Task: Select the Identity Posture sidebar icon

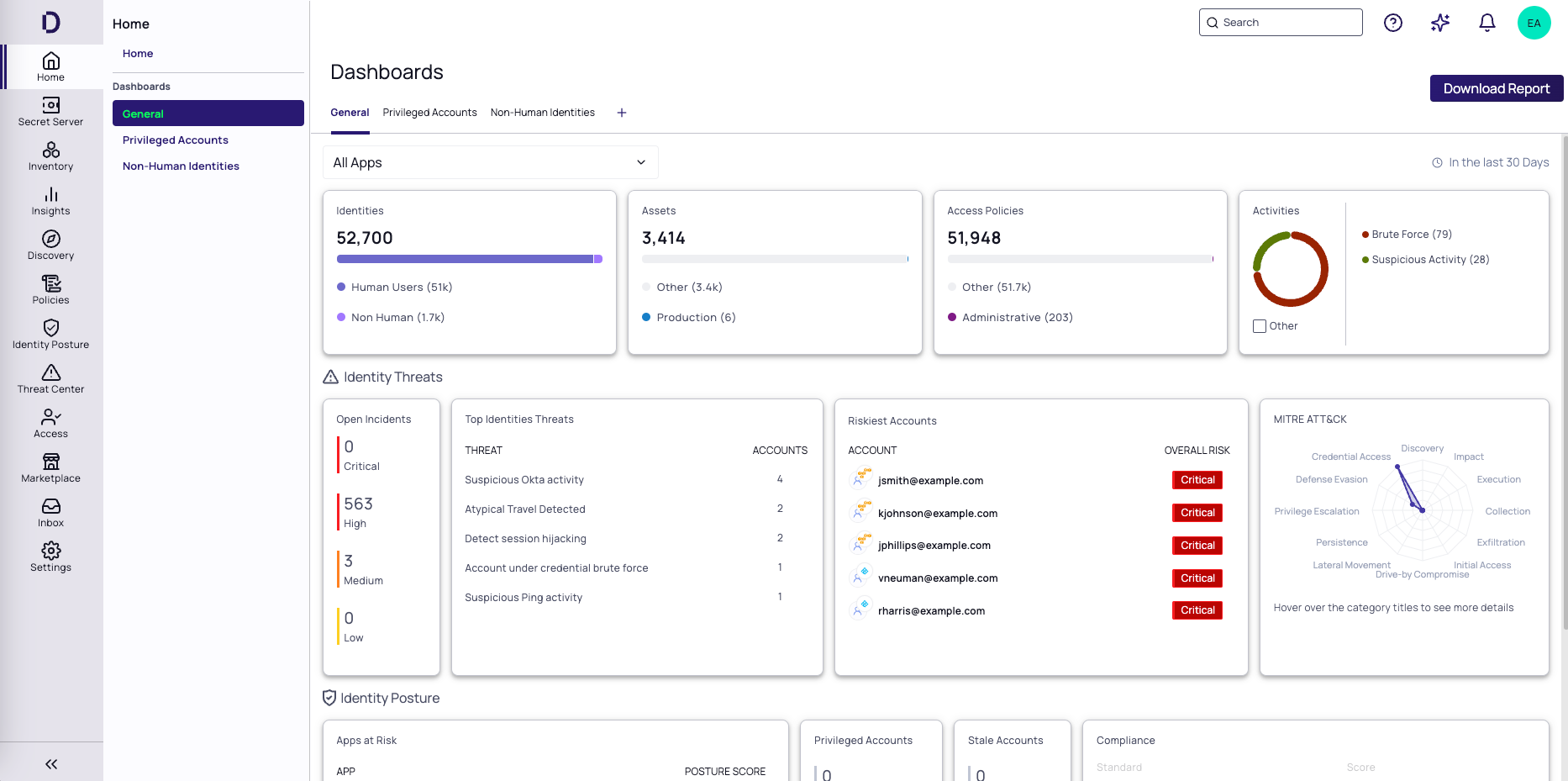Action: (x=50, y=334)
